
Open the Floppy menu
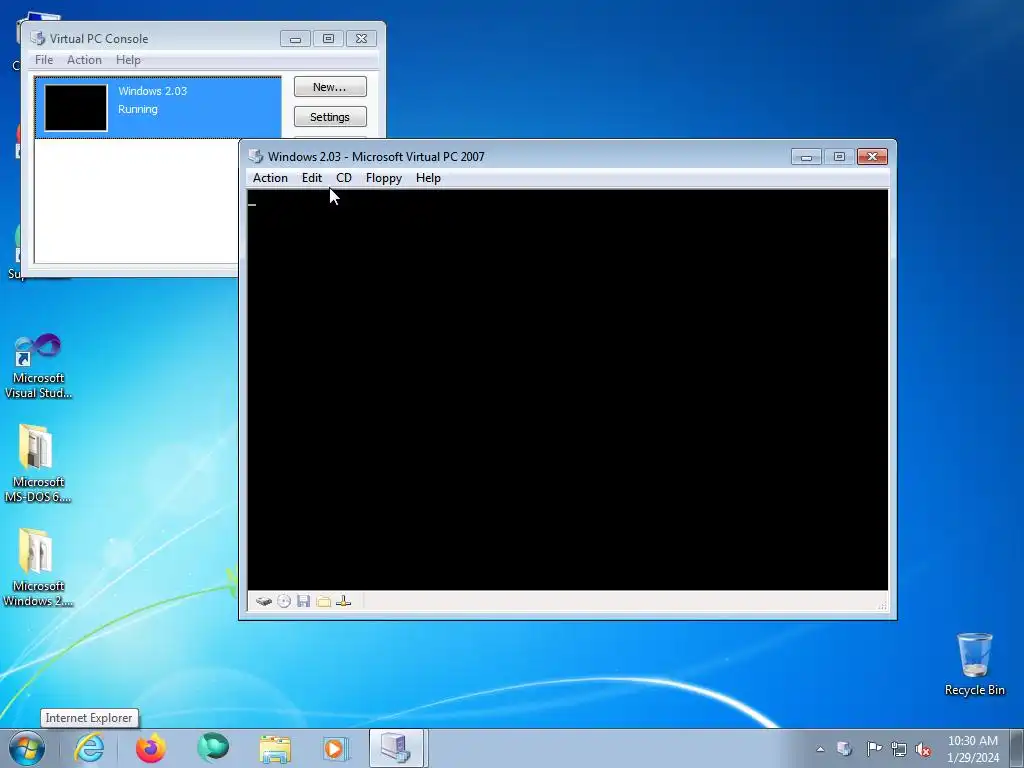383,178
